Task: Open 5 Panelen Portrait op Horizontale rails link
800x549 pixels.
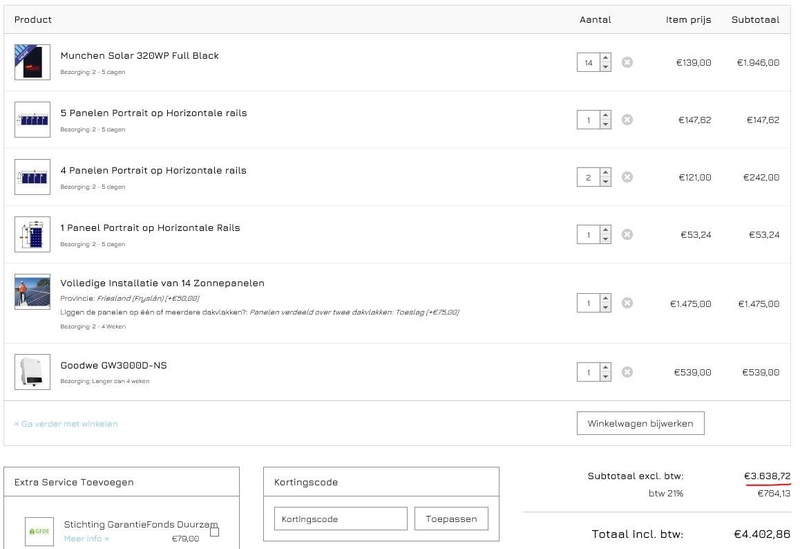Action: 154,113
